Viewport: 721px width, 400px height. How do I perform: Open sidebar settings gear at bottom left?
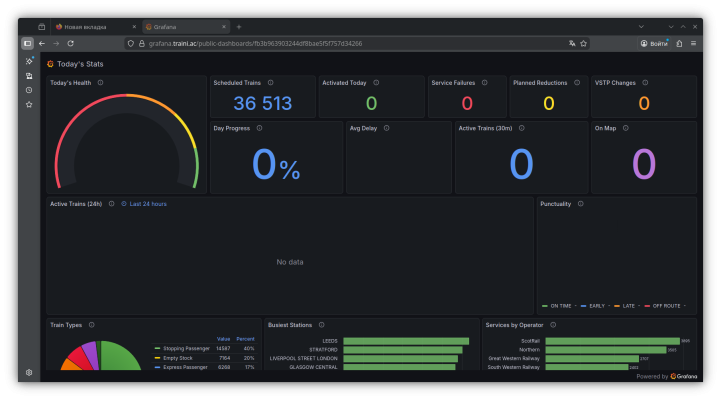[29, 372]
